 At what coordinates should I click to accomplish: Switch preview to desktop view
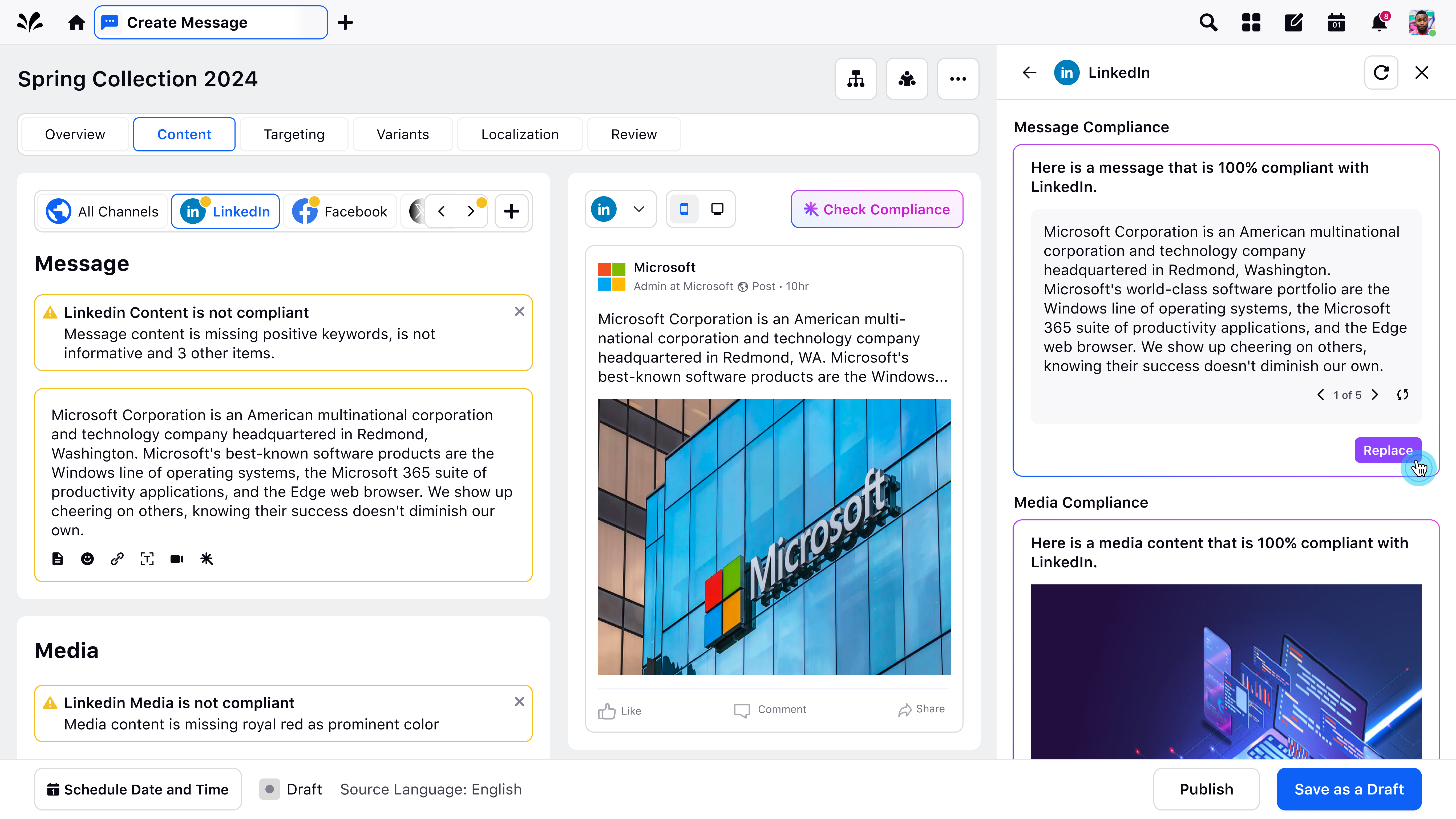click(x=717, y=209)
